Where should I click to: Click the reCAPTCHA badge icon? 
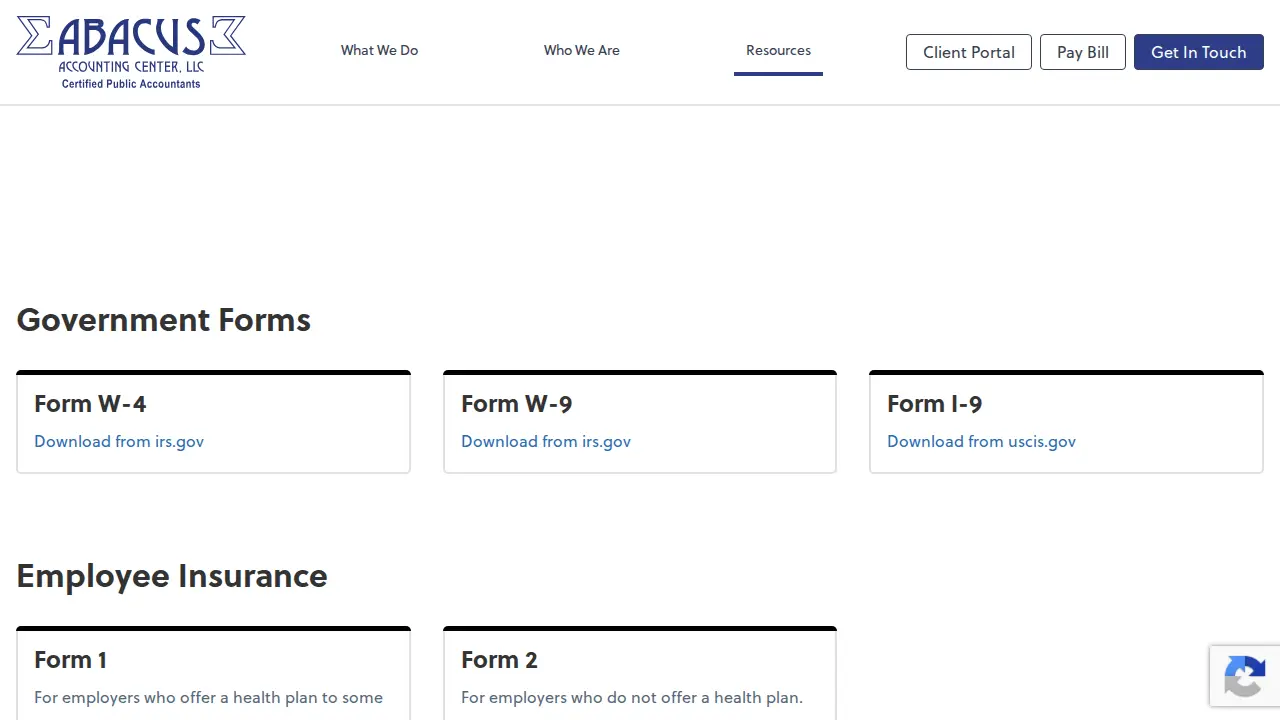point(1244,676)
